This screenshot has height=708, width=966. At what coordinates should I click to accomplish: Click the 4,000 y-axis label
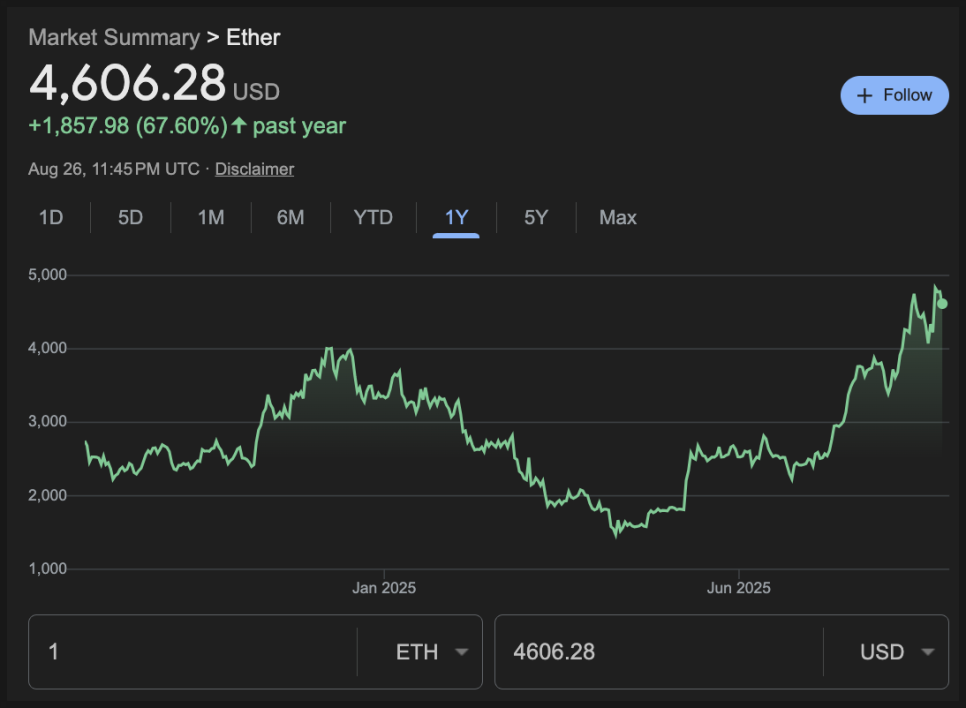(47, 348)
